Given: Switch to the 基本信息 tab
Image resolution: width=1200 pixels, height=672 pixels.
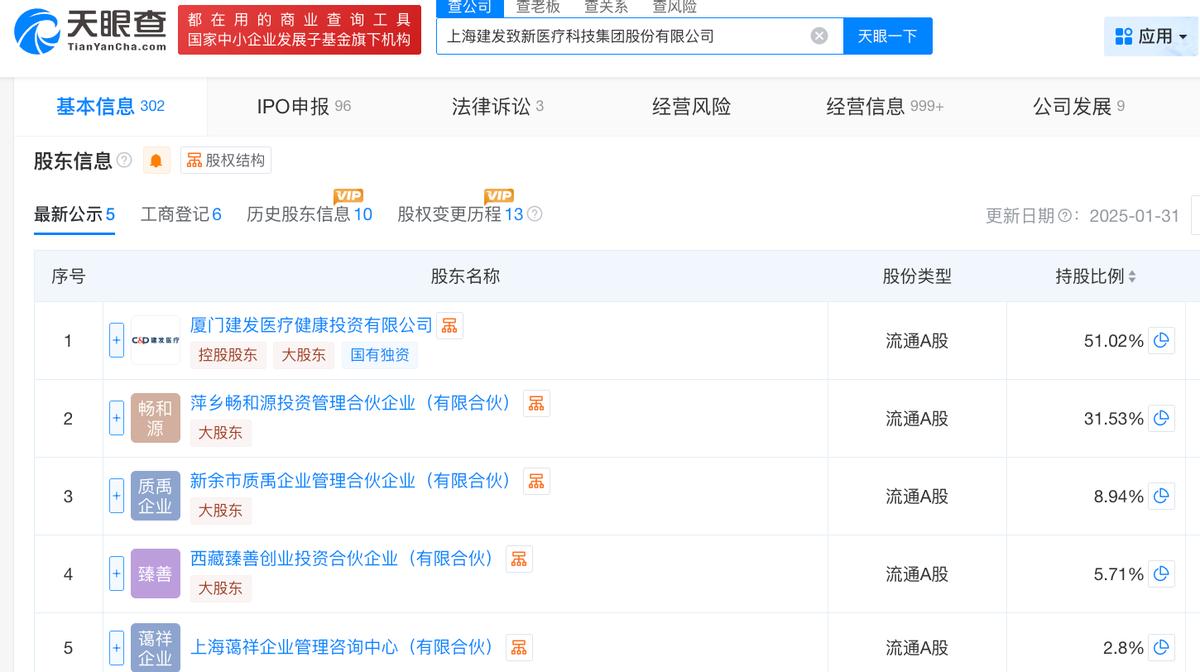Looking at the screenshot, I should (x=110, y=106).
